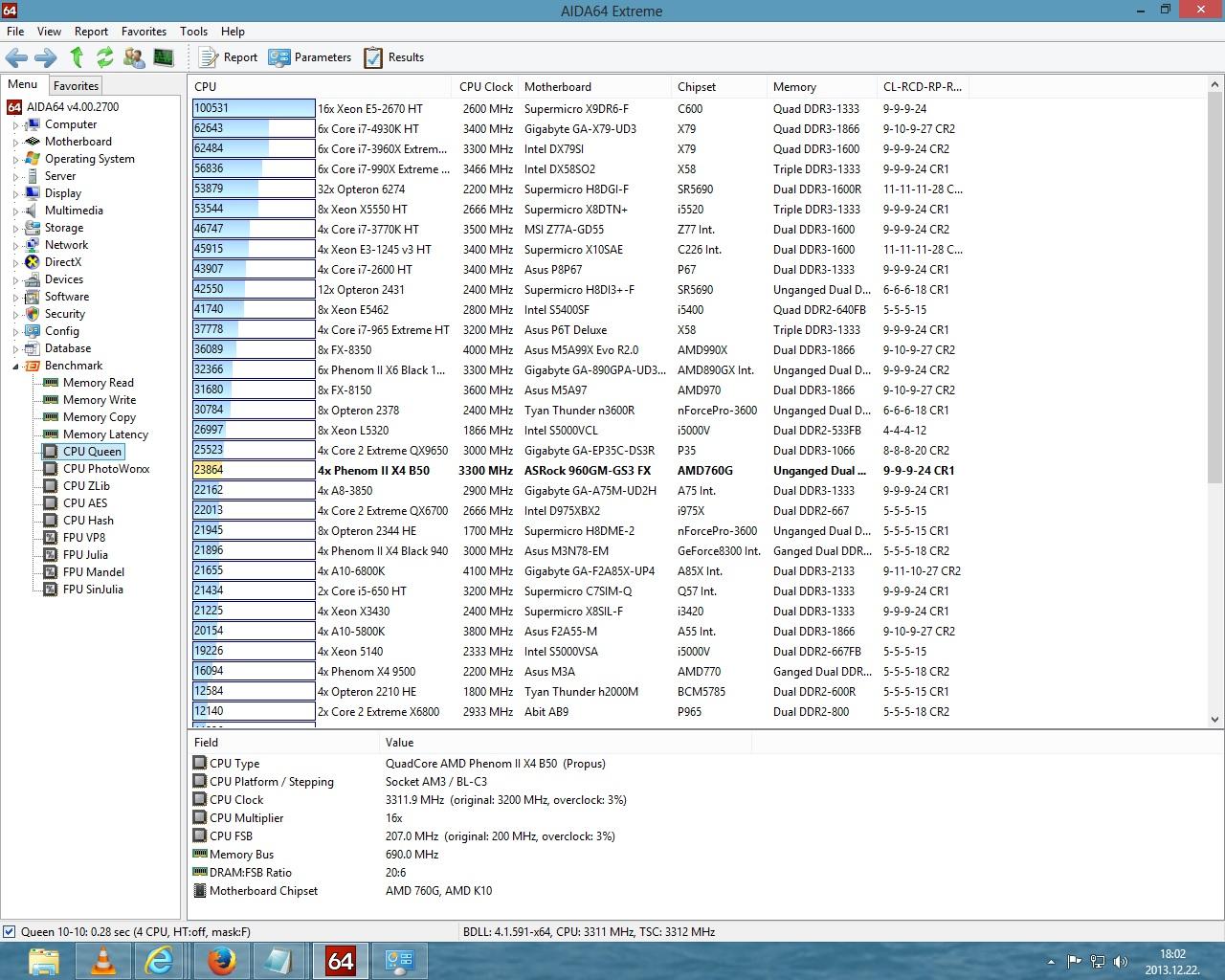Expand the Storage tree node
Viewport: 1225px width, 980px height.
click(x=15, y=228)
